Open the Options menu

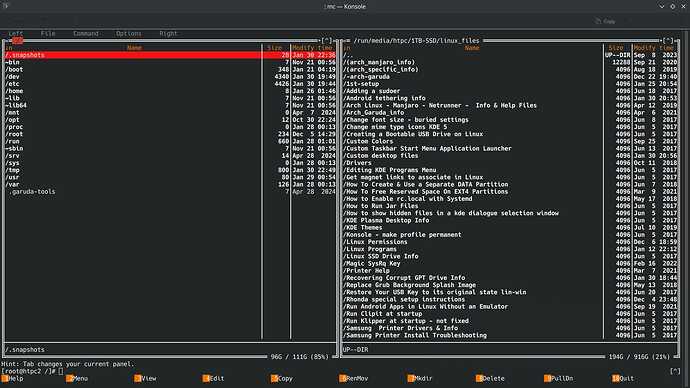[x=128, y=33]
